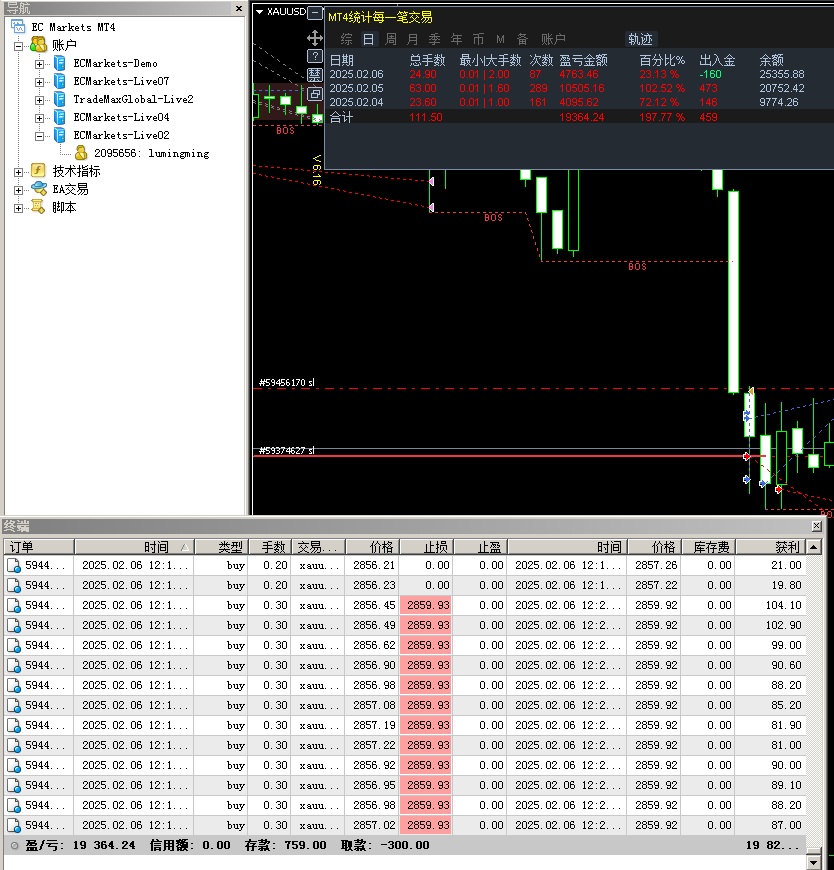Click the question mark help icon on the chart
Viewport: 834px width, 870px height.
tap(315, 56)
